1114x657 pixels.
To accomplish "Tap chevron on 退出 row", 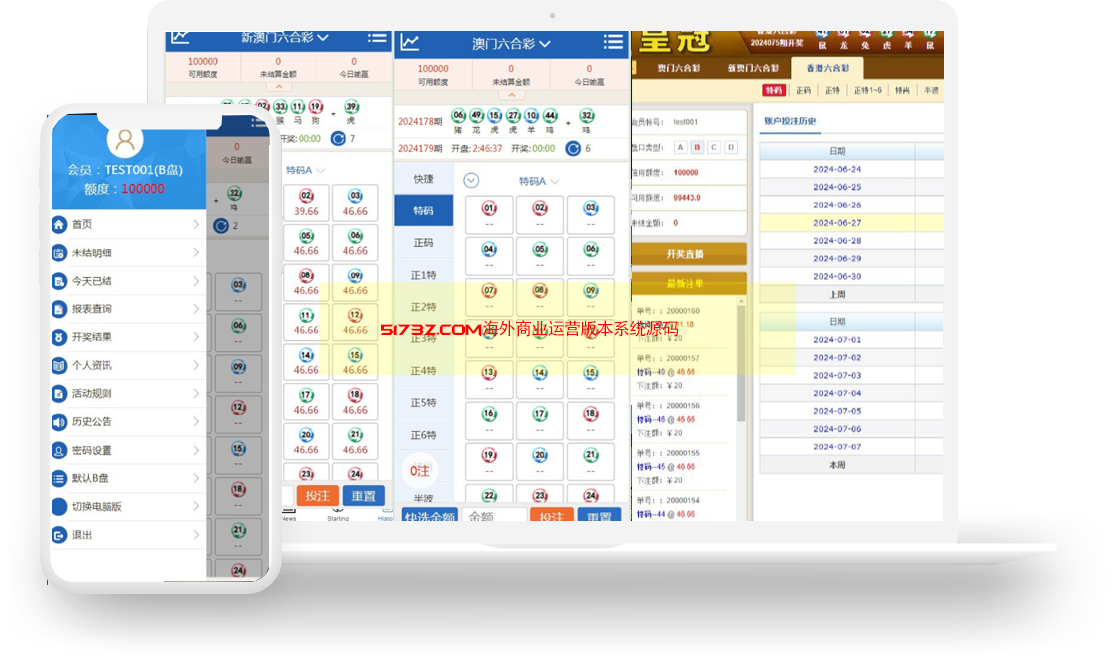I will (196, 535).
